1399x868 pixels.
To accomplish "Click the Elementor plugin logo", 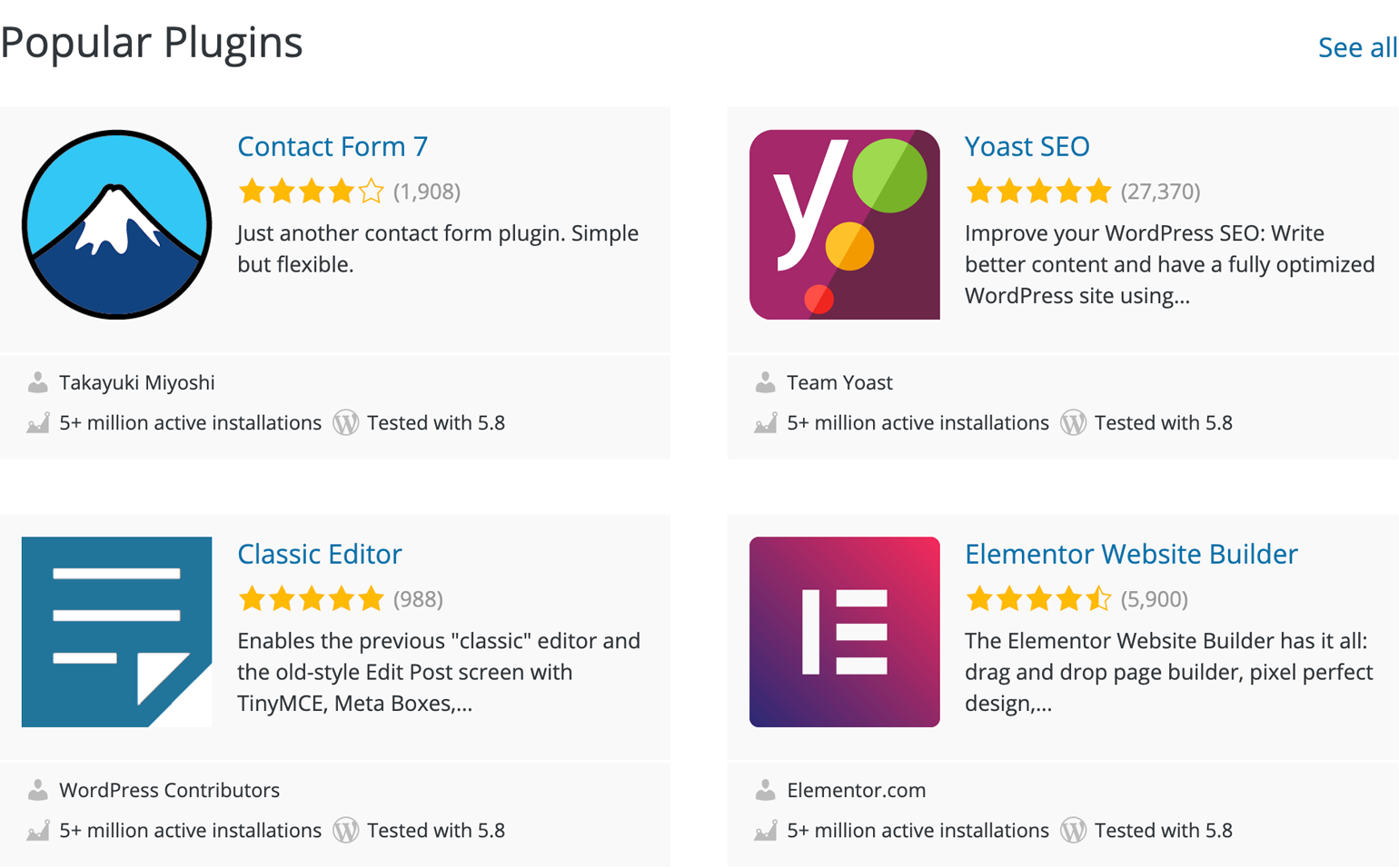I will tap(844, 631).
